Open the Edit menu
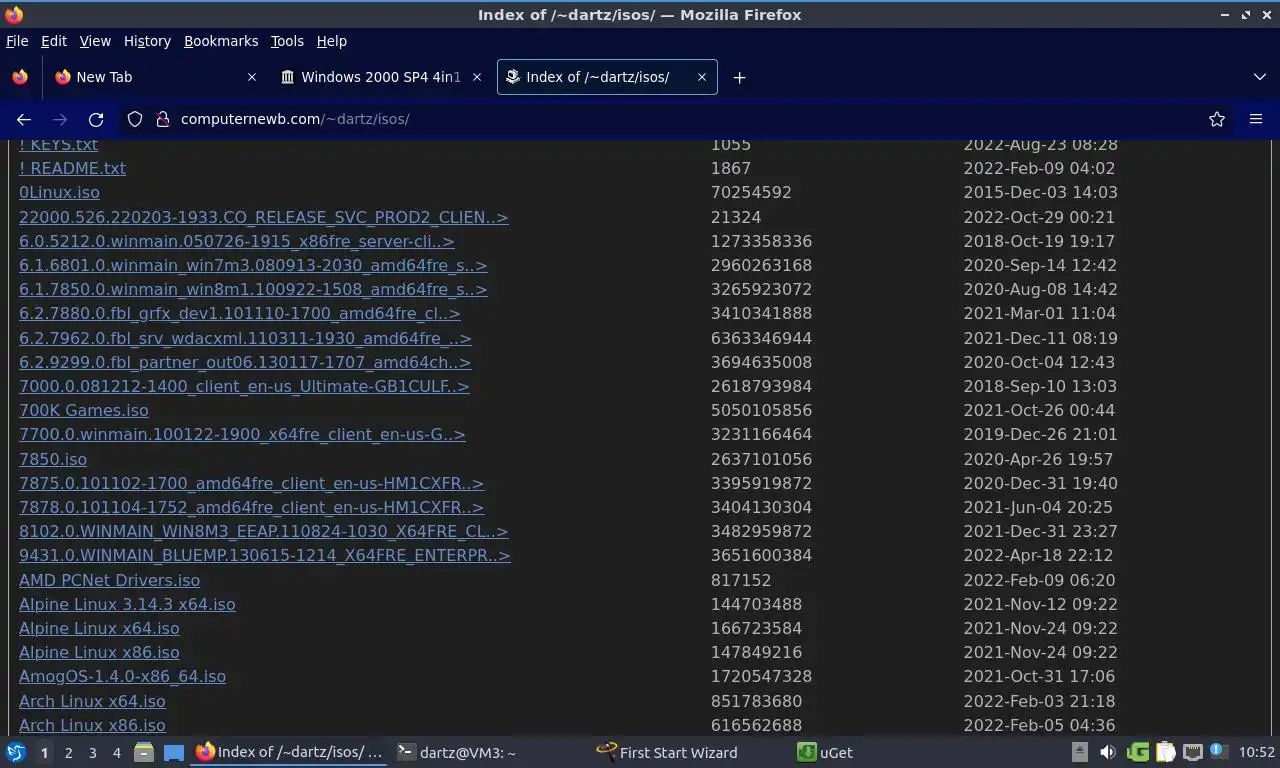 54,41
